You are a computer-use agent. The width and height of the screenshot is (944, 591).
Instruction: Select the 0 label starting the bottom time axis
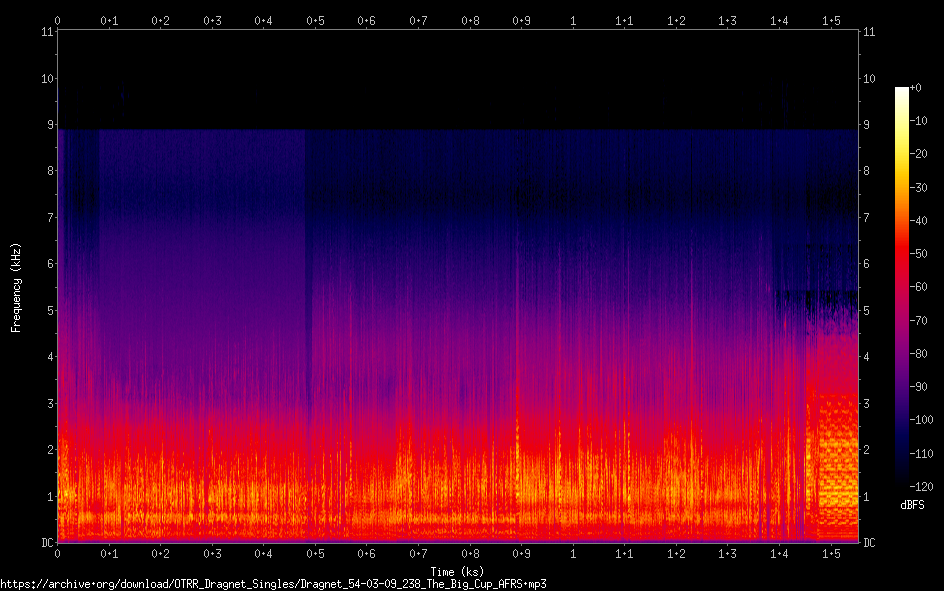pyautogui.click(x=58, y=553)
